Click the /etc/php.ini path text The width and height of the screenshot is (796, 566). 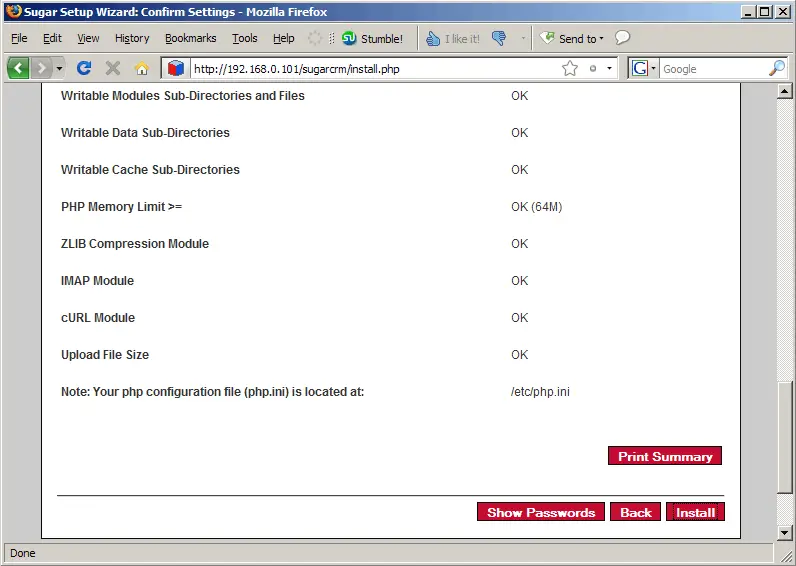[540, 392]
